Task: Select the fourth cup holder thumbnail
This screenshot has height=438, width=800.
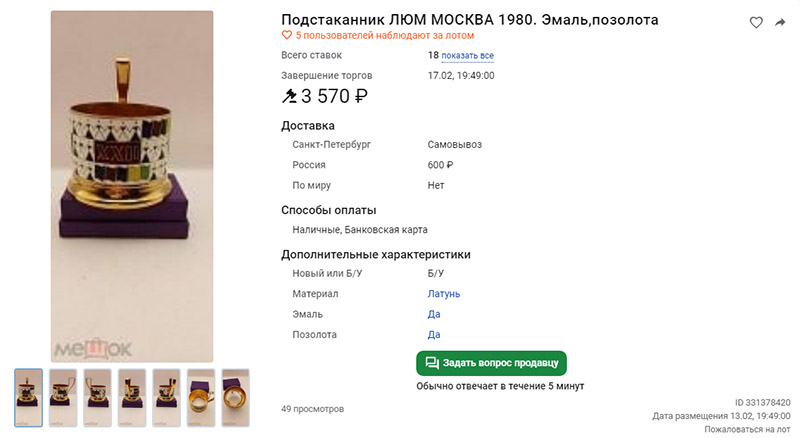Action: (x=132, y=398)
